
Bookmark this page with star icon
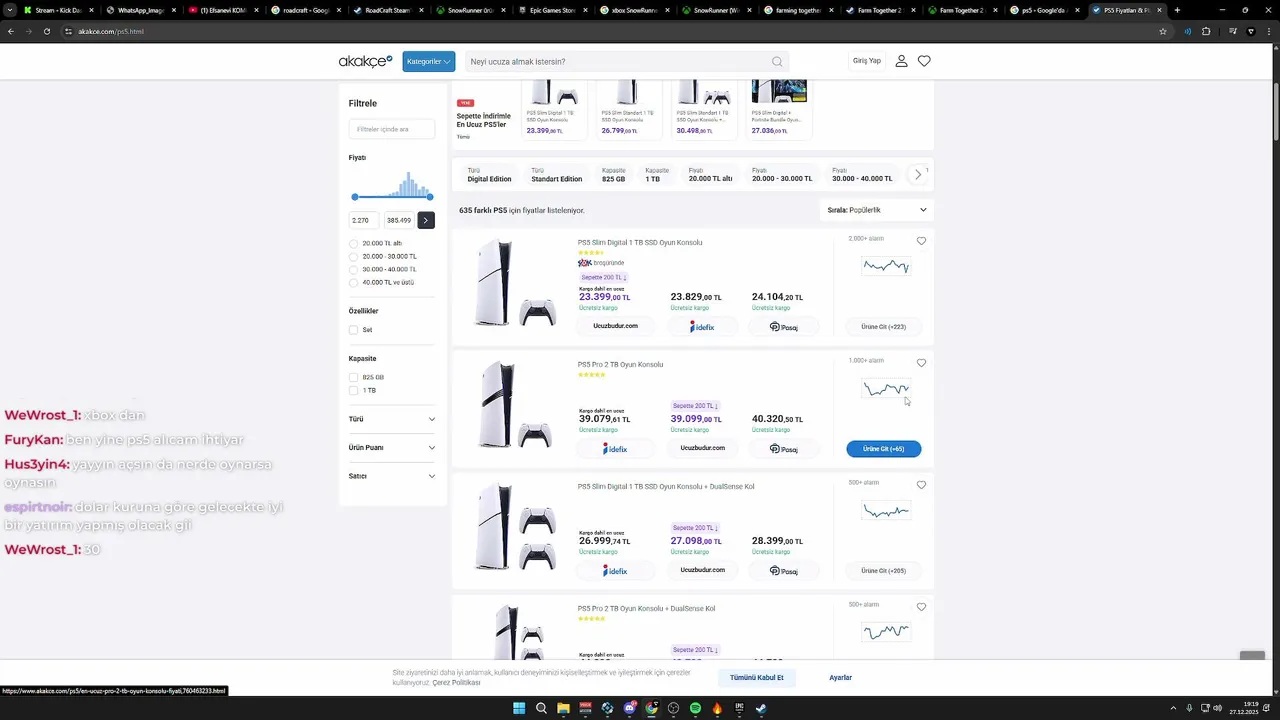(1163, 31)
